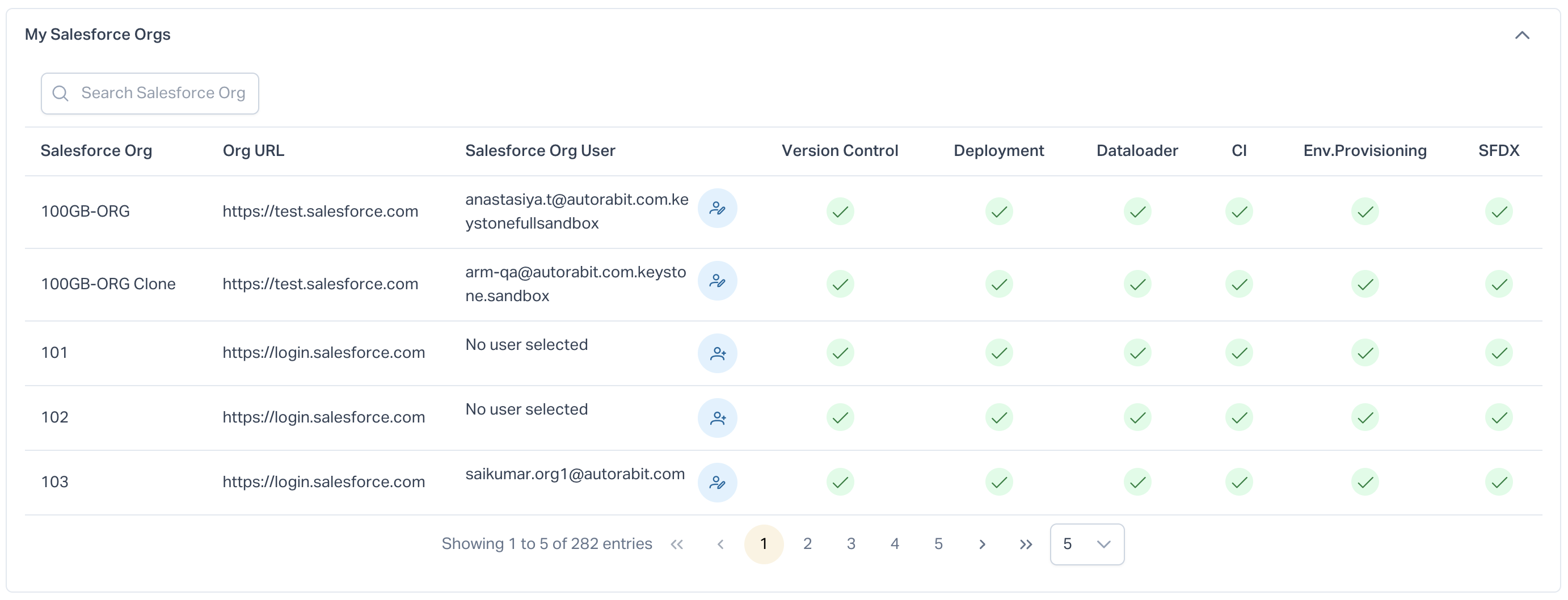Toggle SFDX checkmark for org 103
Screen dimensions: 1568x600
1498,483
